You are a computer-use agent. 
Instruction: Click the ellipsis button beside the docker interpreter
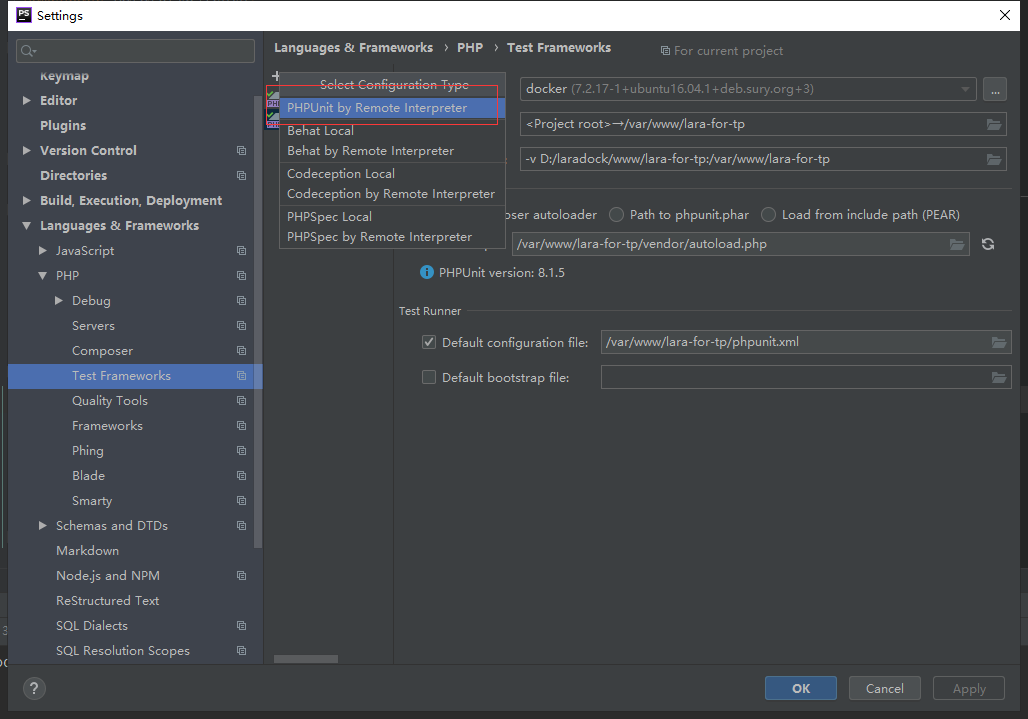[994, 89]
